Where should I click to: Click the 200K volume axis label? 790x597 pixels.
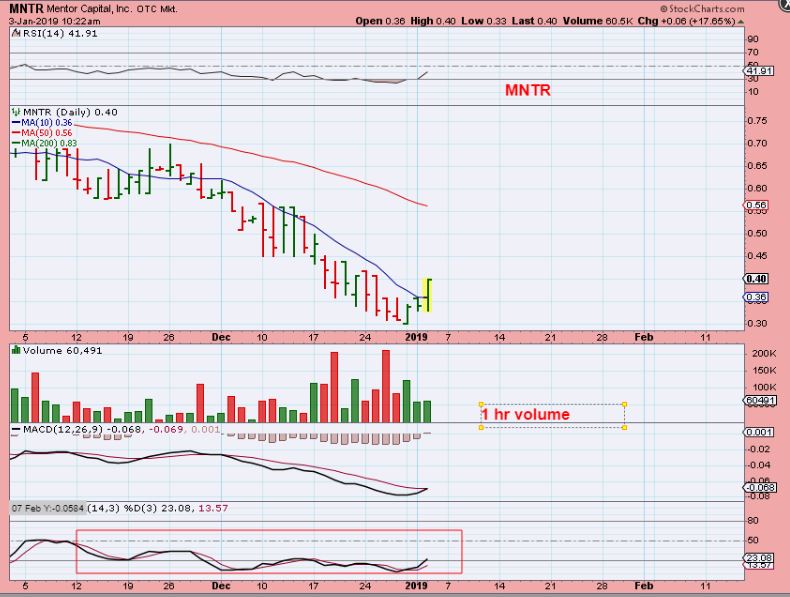(x=763, y=354)
